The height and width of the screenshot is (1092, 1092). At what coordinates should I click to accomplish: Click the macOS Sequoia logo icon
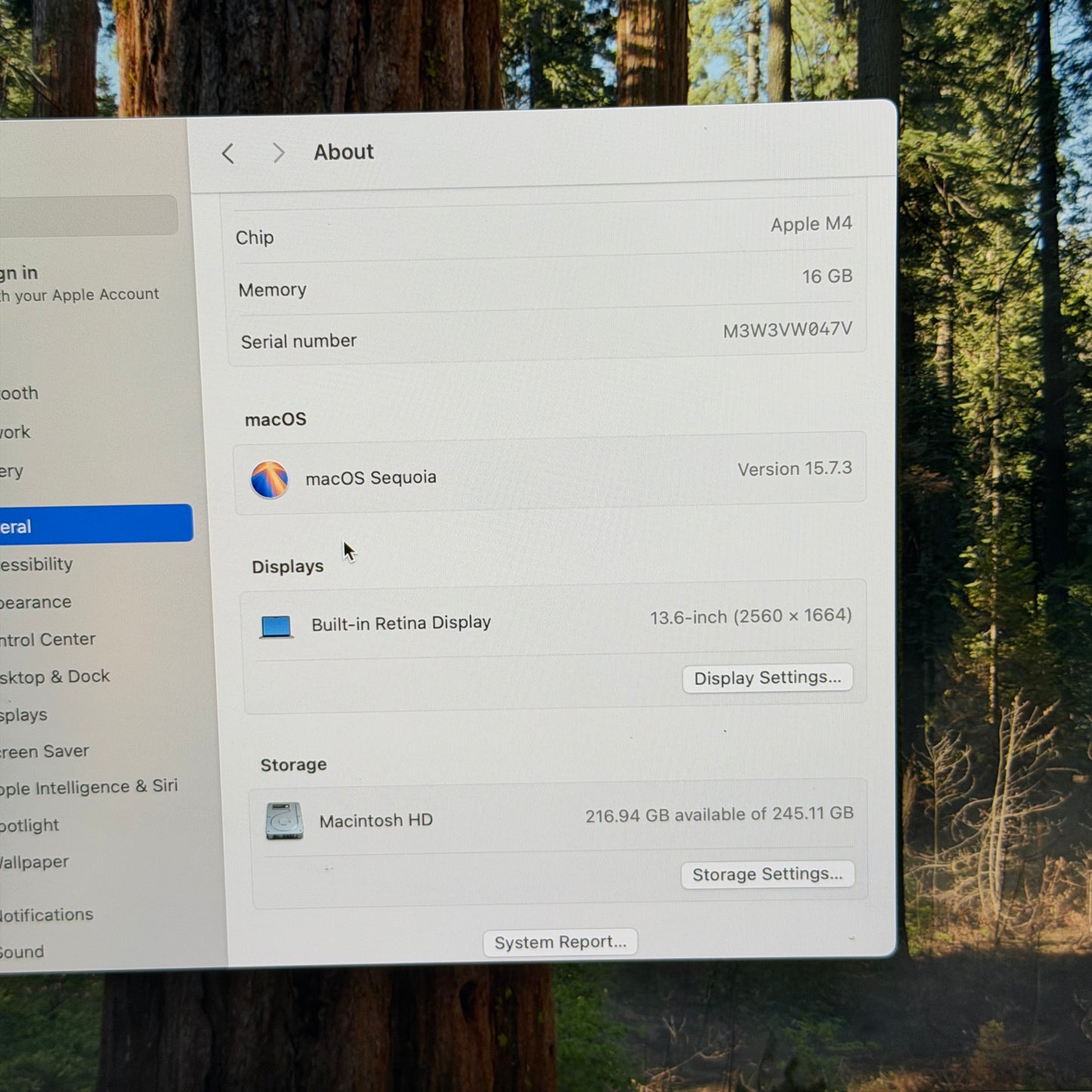[x=270, y=480]
